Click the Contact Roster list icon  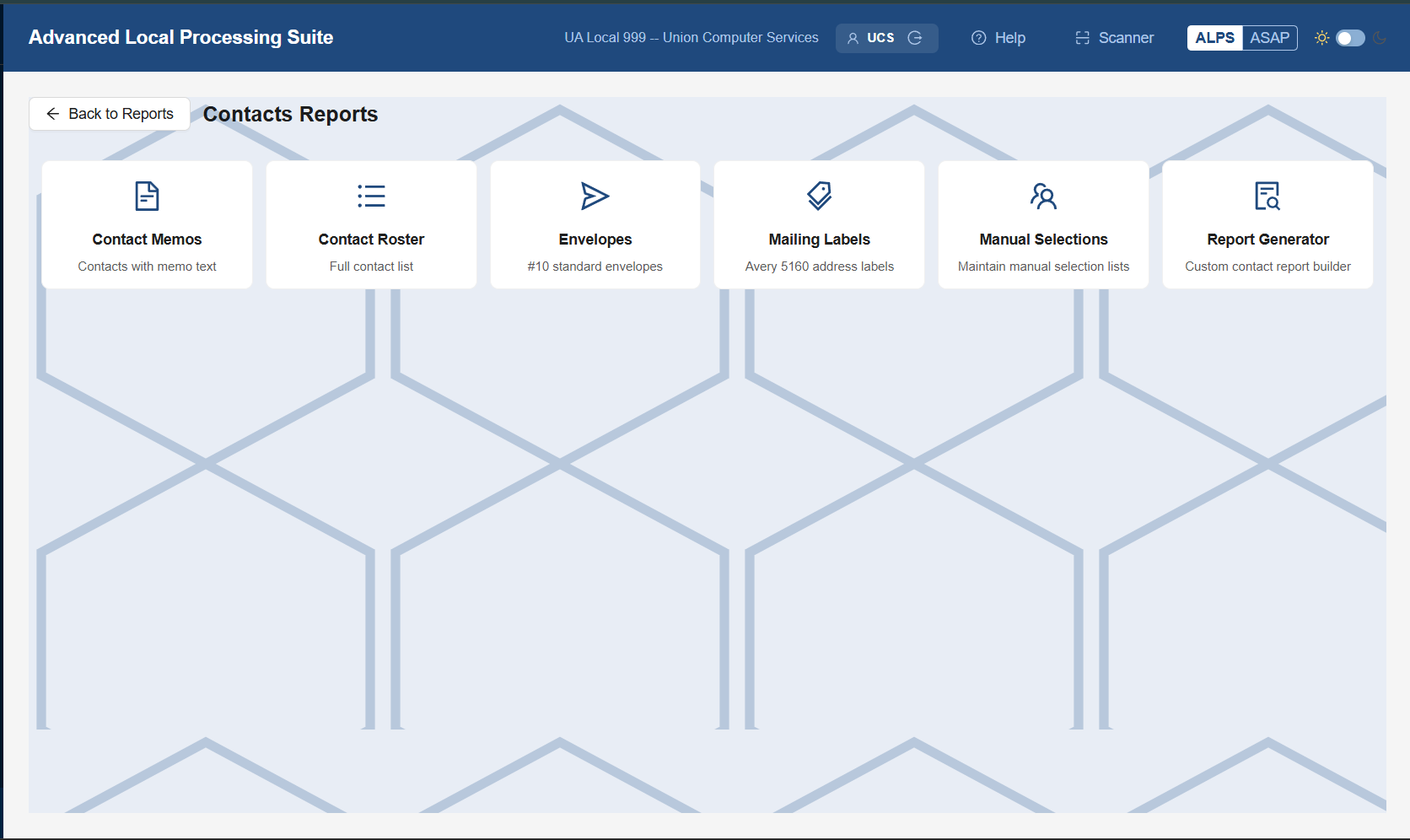coord(371,196)
